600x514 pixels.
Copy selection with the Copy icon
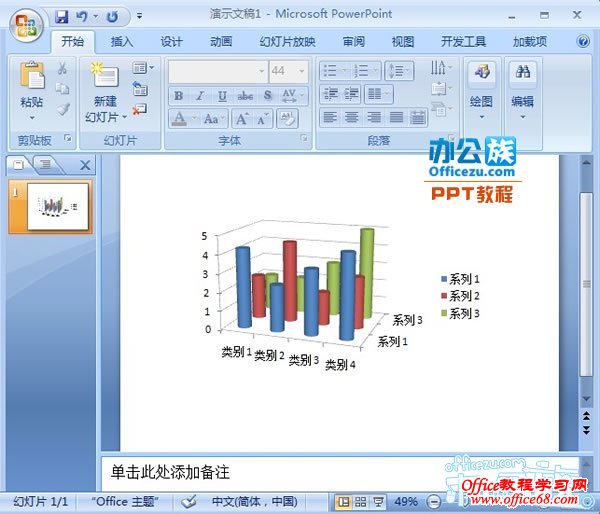pos(62,89)
